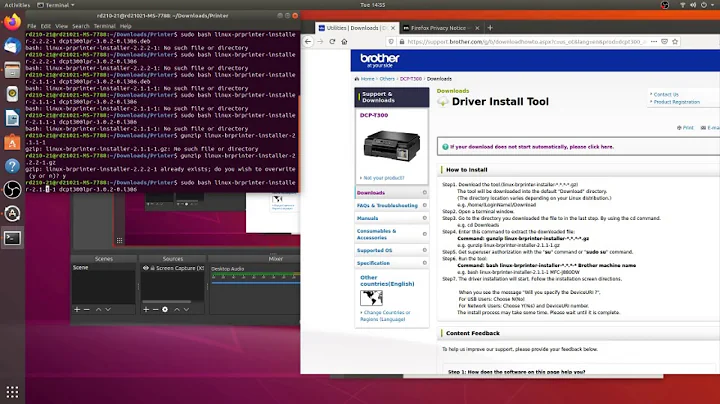The width and height of the screenshot is (720, 404).
Task: Click the Firefox URL address bar
Action: tap(526, 41)
